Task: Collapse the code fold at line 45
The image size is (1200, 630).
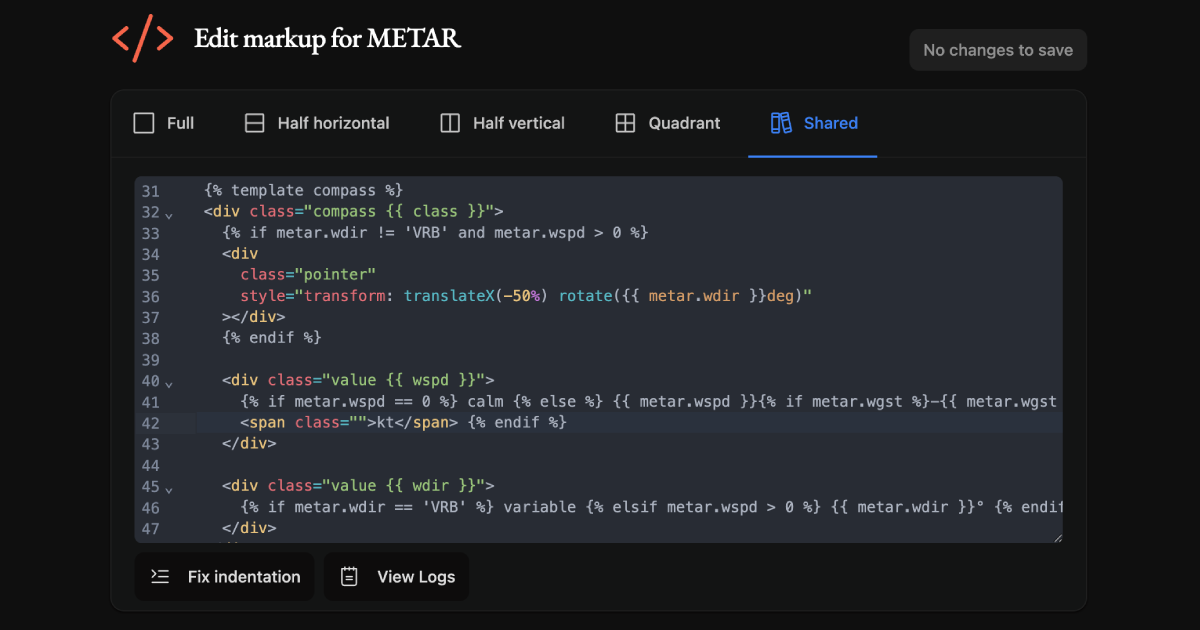Action: [169, 490]
